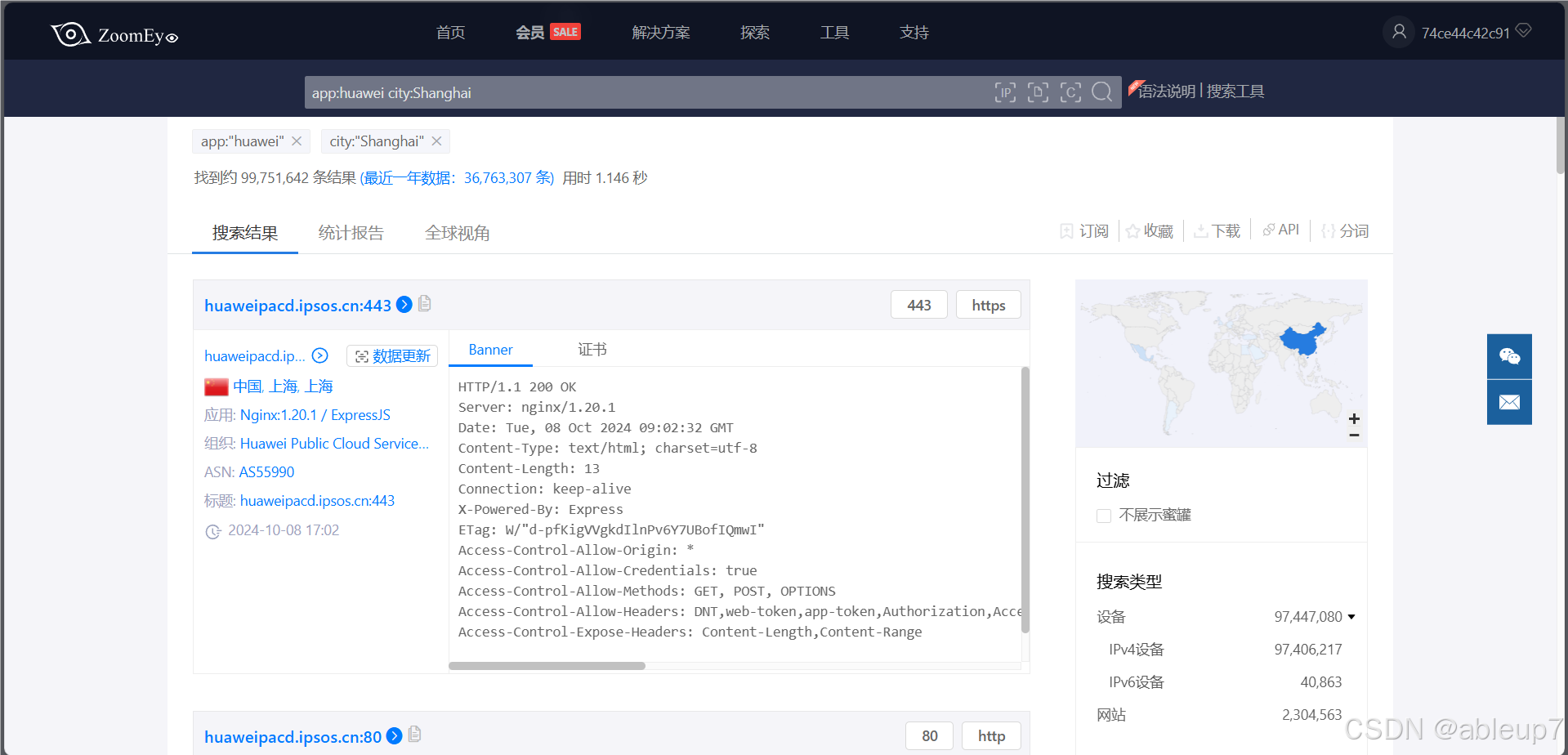Click the IPv4设备 filter row
This screenshot has width=1568, height=755.
[1225, 650]
